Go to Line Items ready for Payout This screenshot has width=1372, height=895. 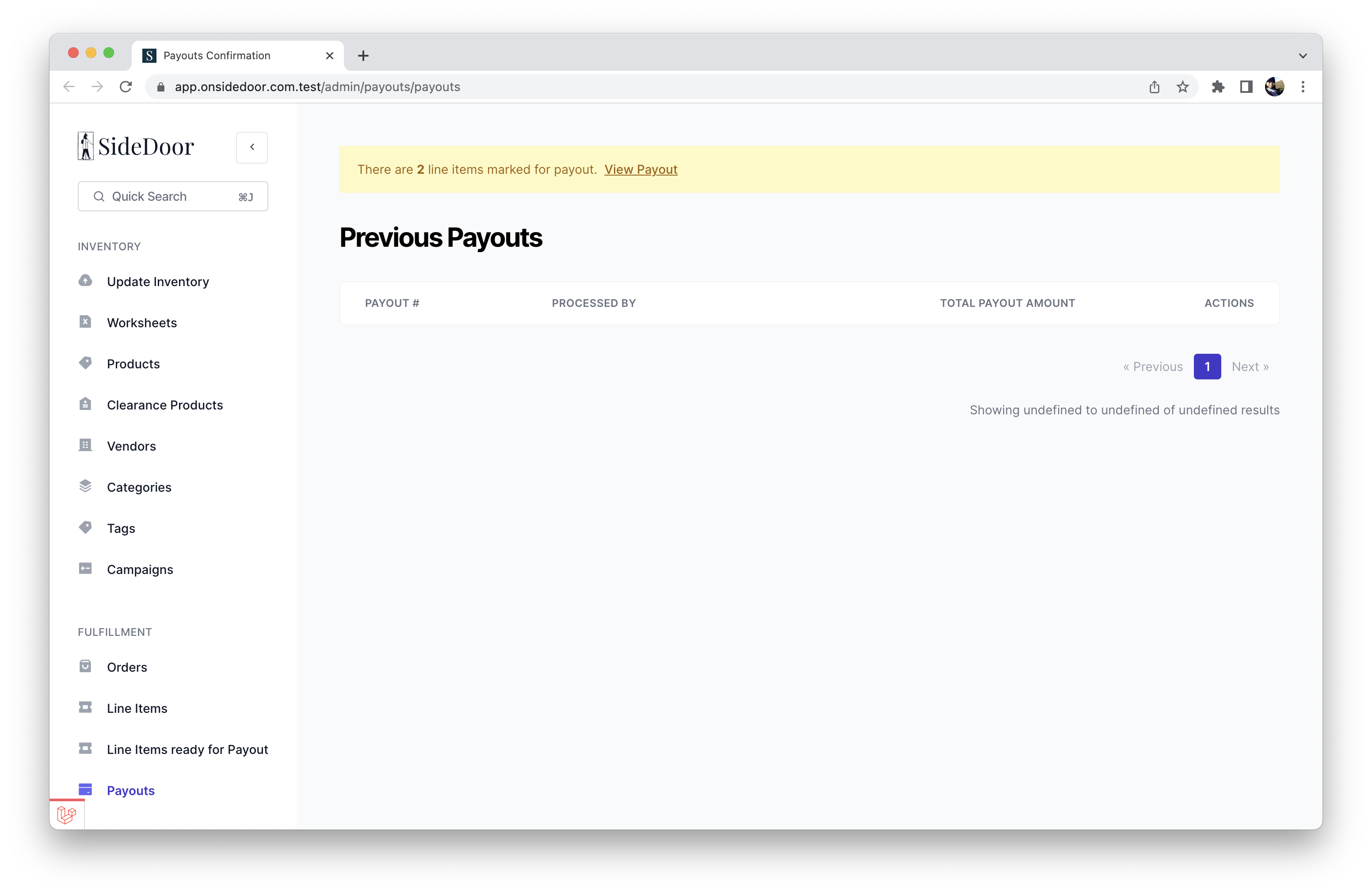coord(187,749)
